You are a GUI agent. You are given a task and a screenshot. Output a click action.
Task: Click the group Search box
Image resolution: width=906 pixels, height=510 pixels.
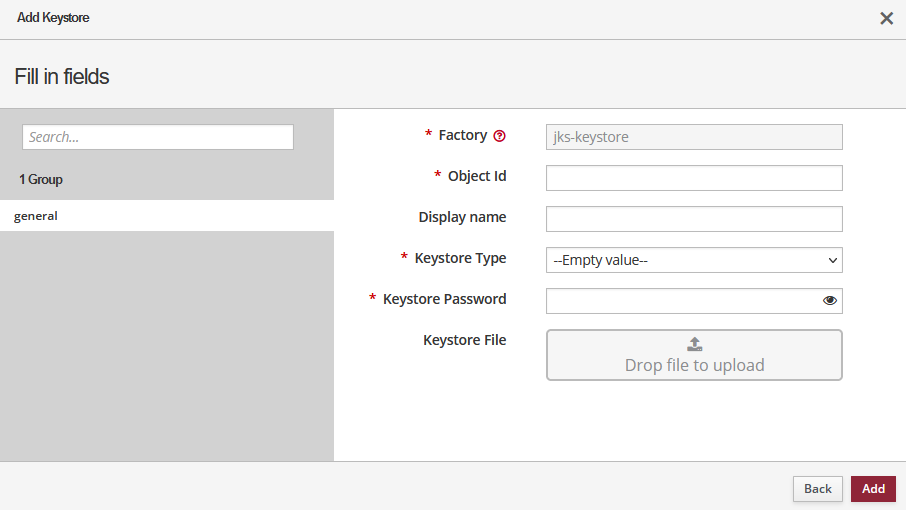point(158,137)
